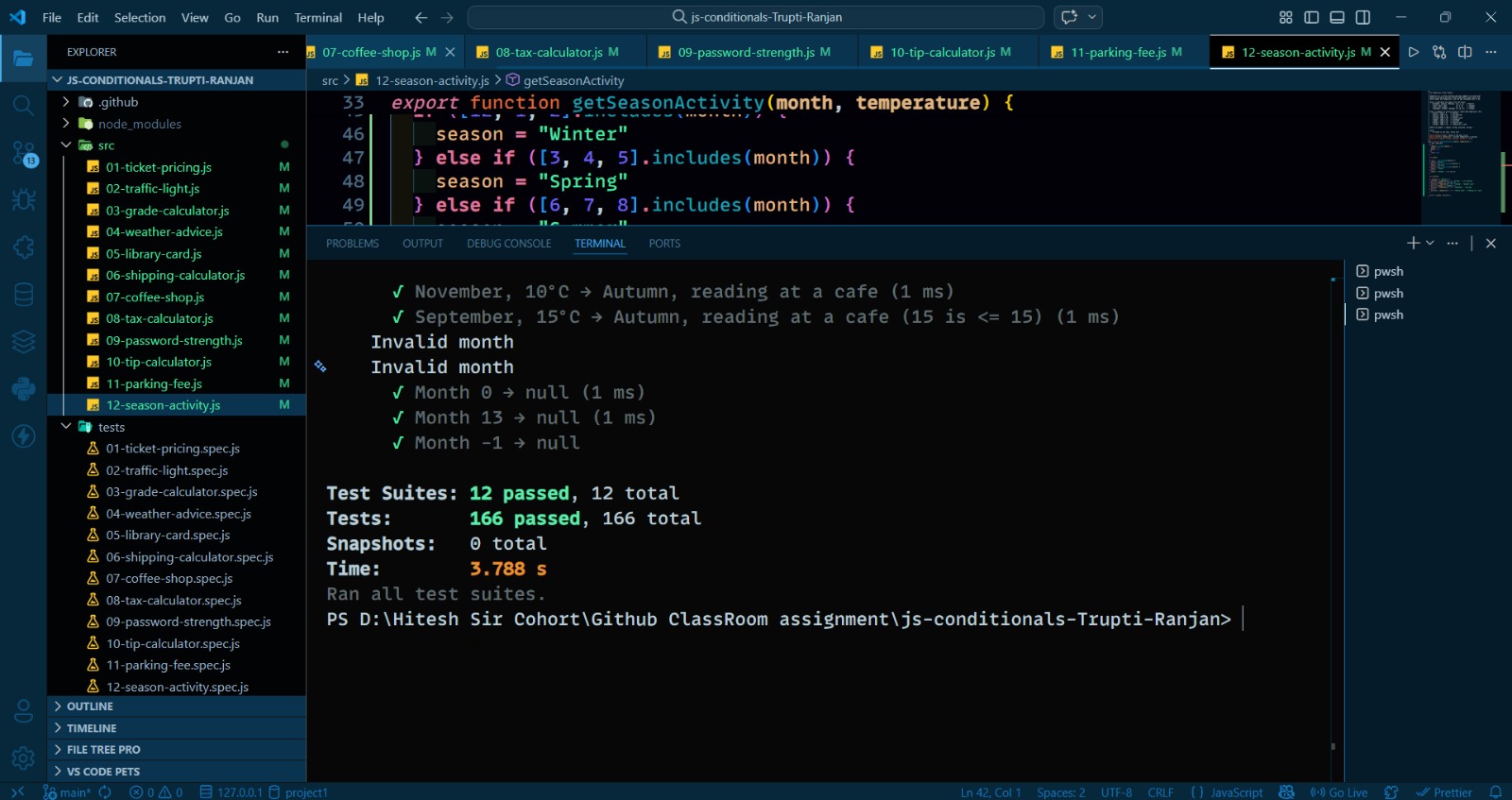The width and height of the screenshot is (1512, 800).
Task: Open the Extensions view
Action: tap(24, 247)
